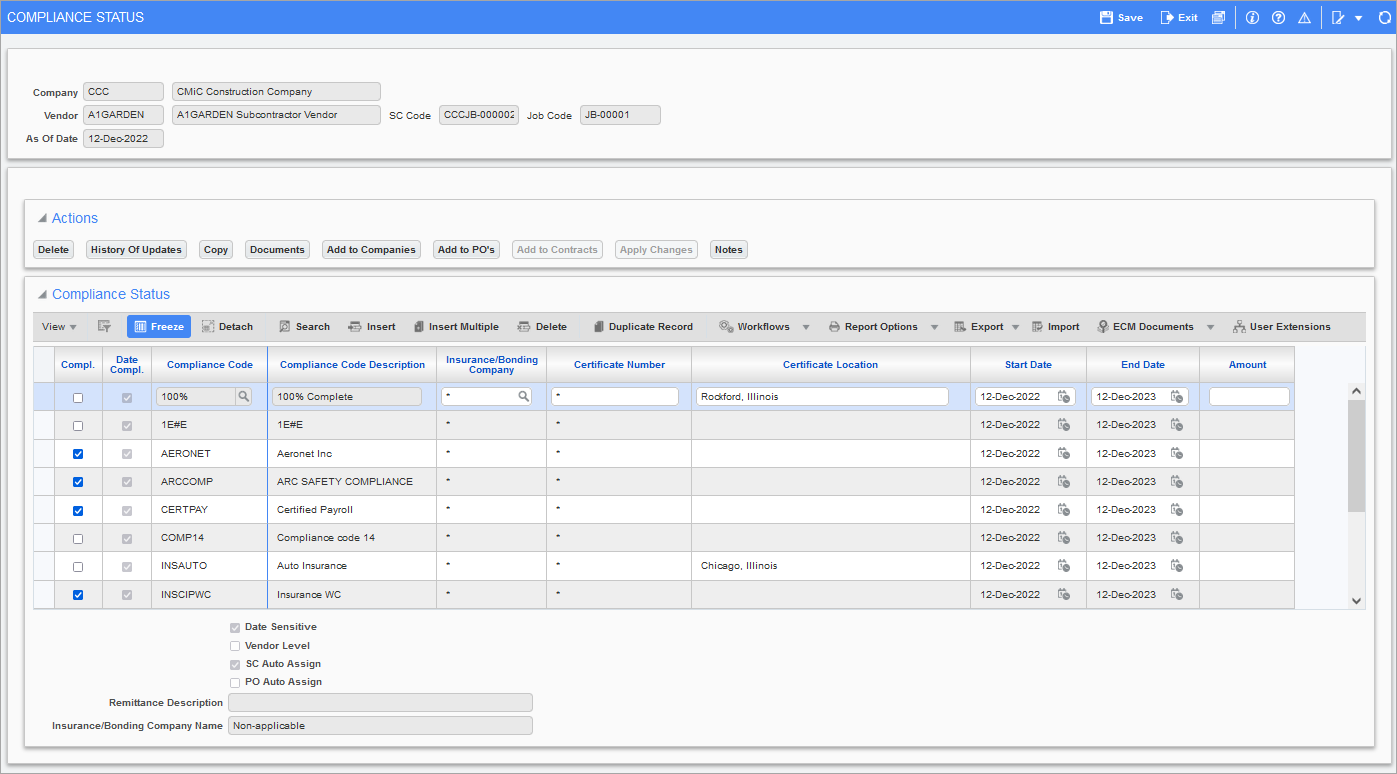
Task: Click the Export toolbar item
Action: (979, 326)
